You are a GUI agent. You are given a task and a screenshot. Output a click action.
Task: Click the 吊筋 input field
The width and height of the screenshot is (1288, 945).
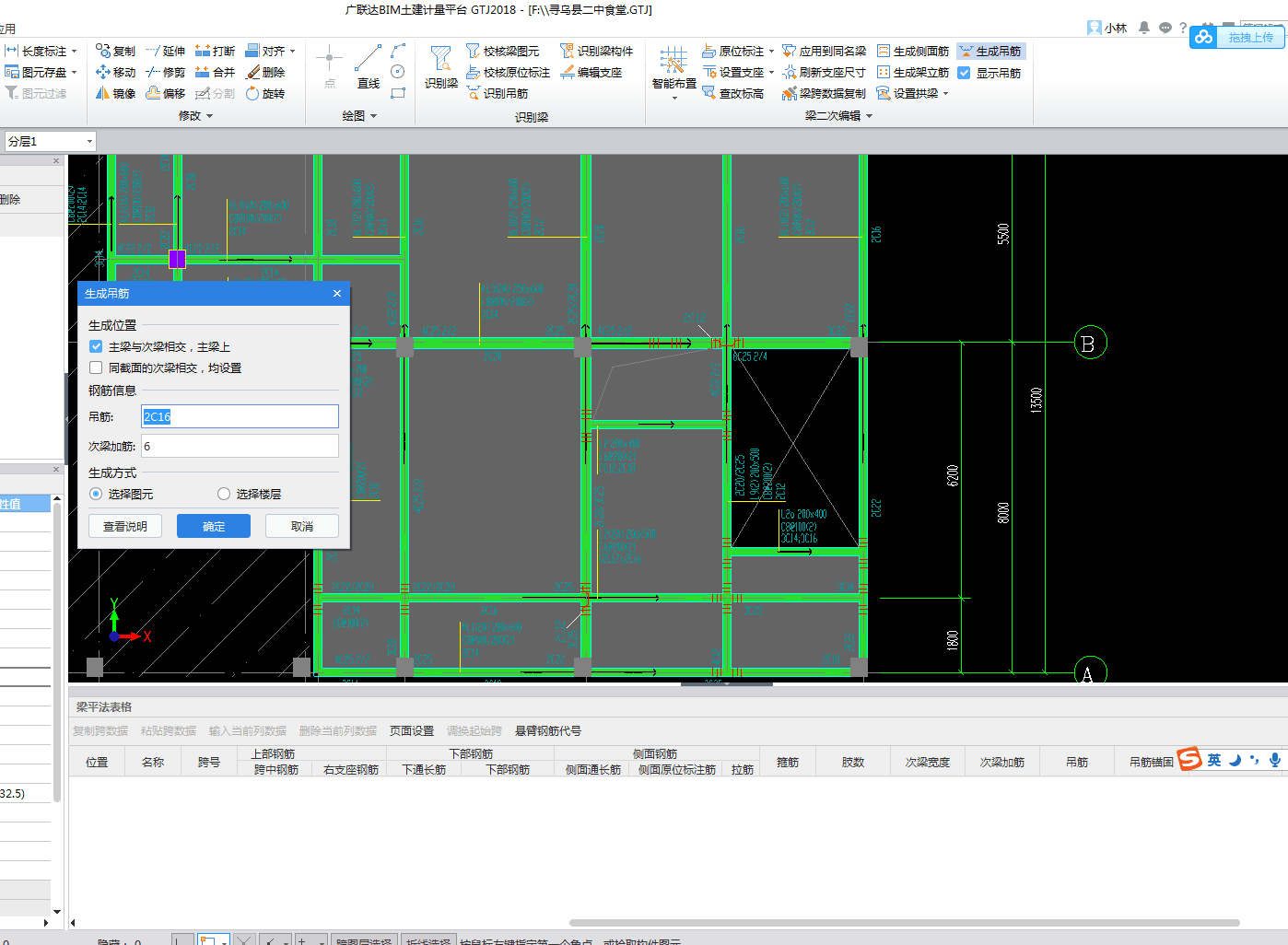click(x=240, y=416)
